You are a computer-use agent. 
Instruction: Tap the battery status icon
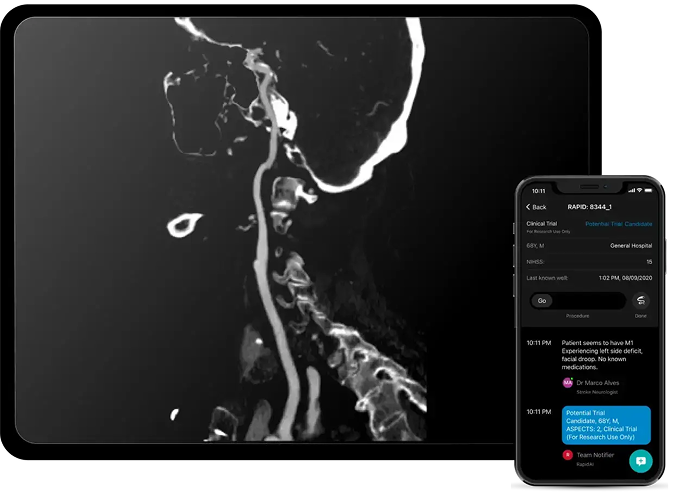648,190
